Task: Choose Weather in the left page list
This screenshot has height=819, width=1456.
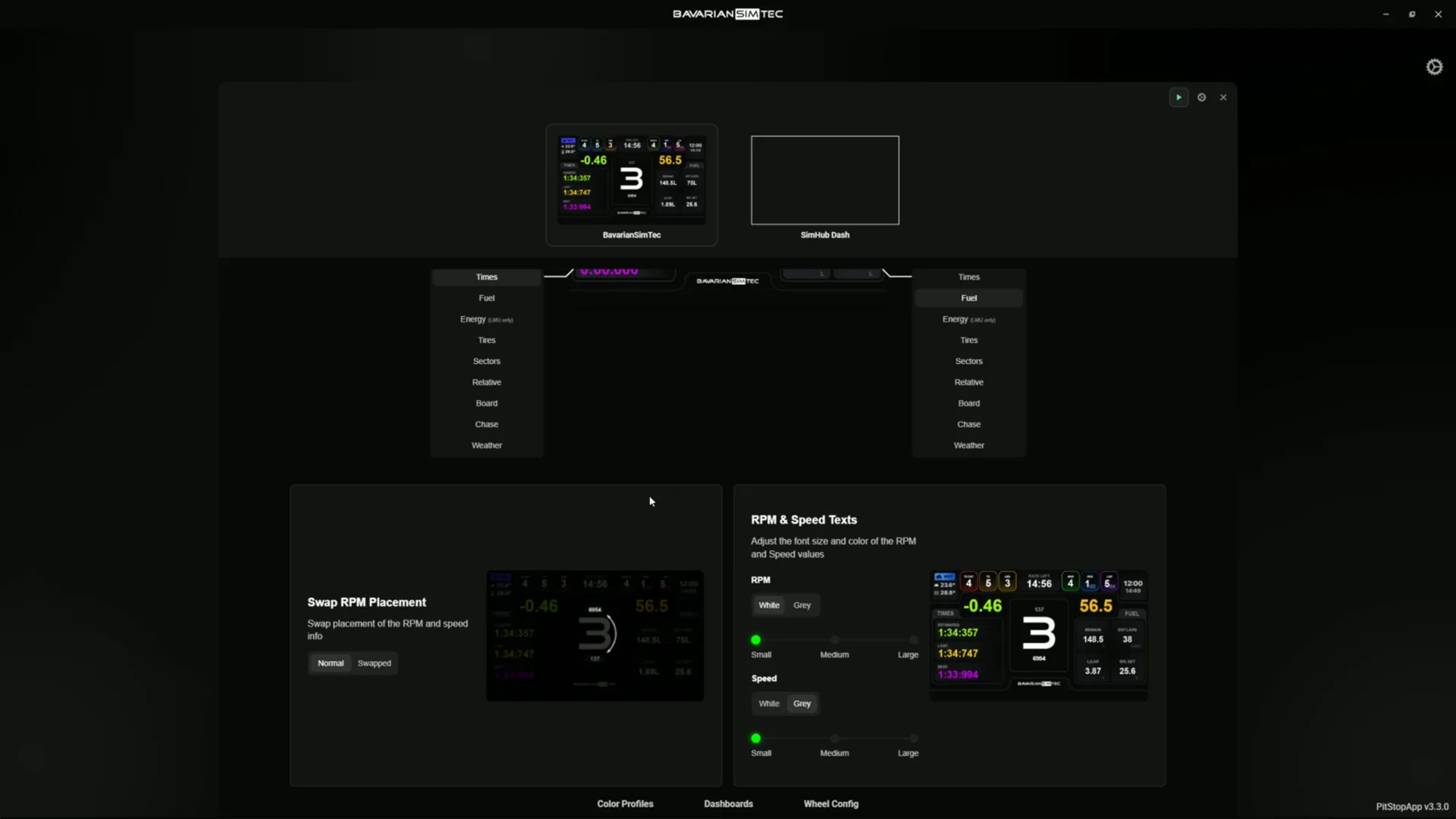Action: pyautogui.click(x=487, y=446)
